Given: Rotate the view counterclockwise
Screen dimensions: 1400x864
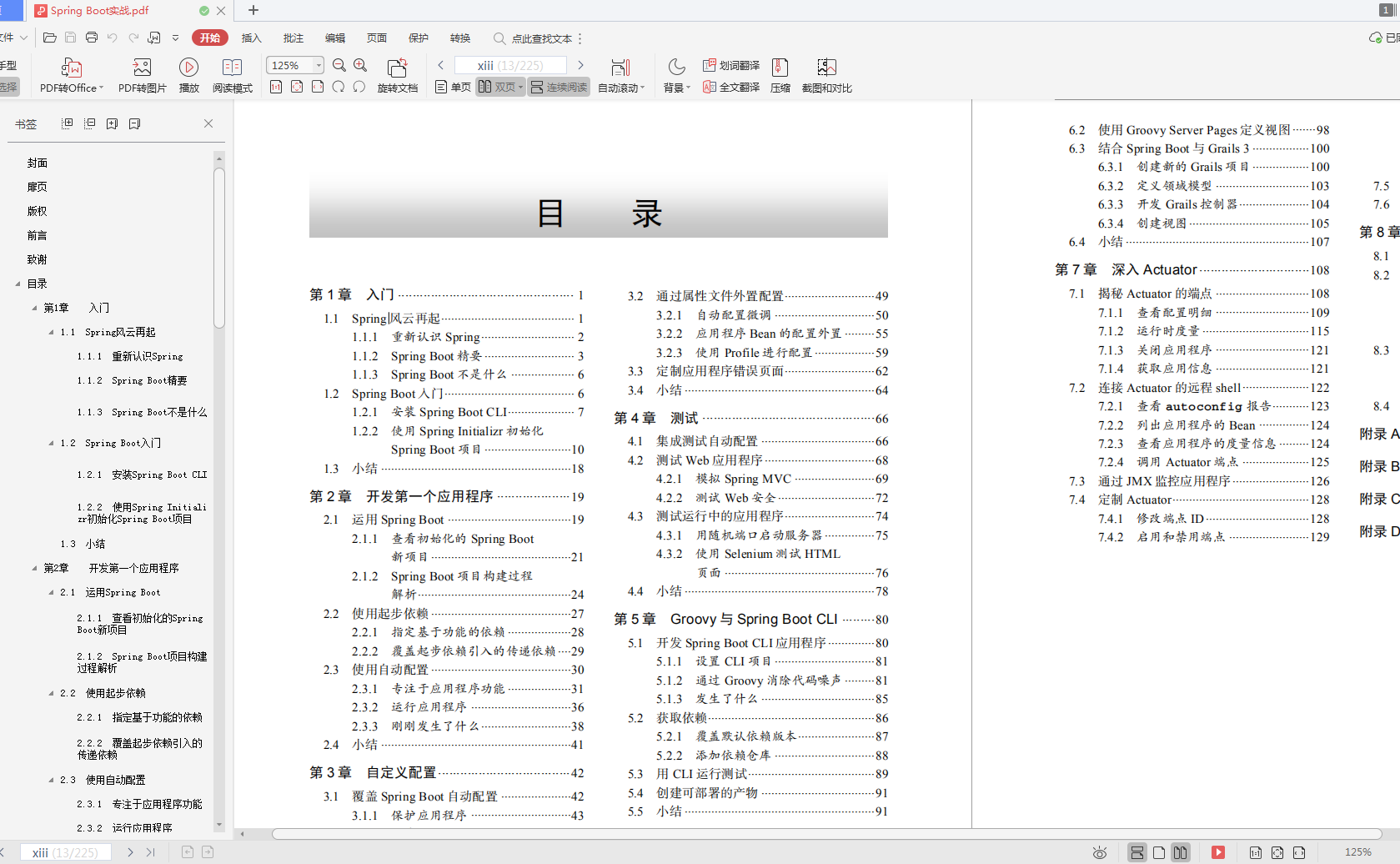Looking at the screenshot, I should click(359, 87).
